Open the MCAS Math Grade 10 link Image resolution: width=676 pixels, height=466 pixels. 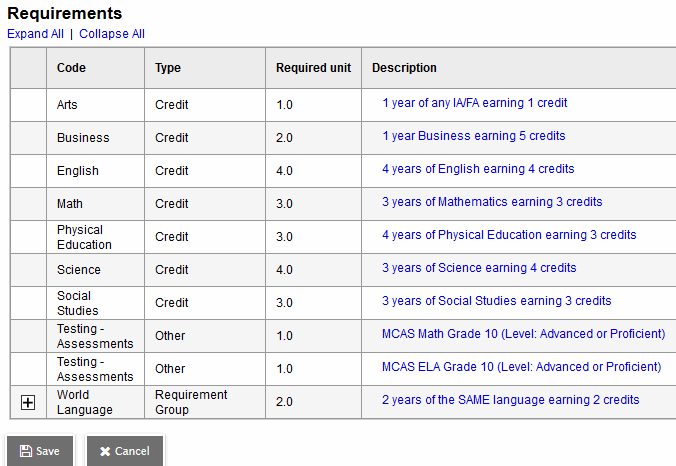click(523, 334)
